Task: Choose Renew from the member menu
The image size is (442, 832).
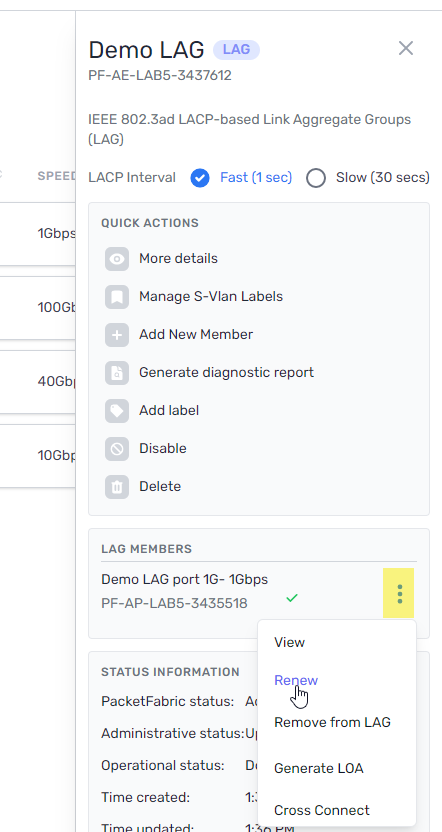Action: coord(296,680)
